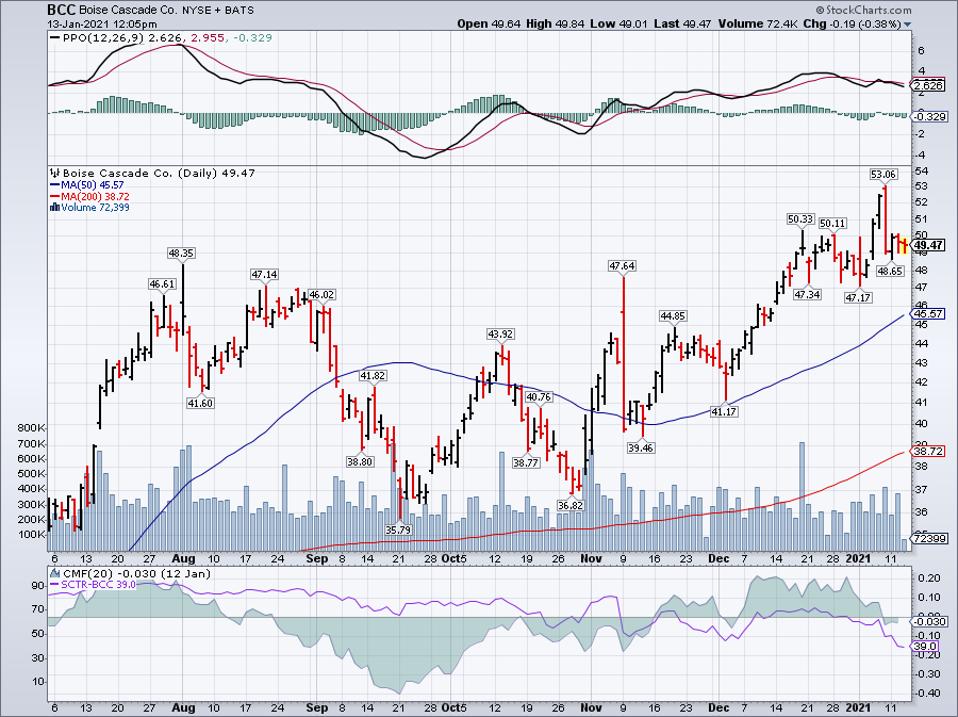Click the Open 49.64 value
Screen dimensions: 958x717
point(489,24)
